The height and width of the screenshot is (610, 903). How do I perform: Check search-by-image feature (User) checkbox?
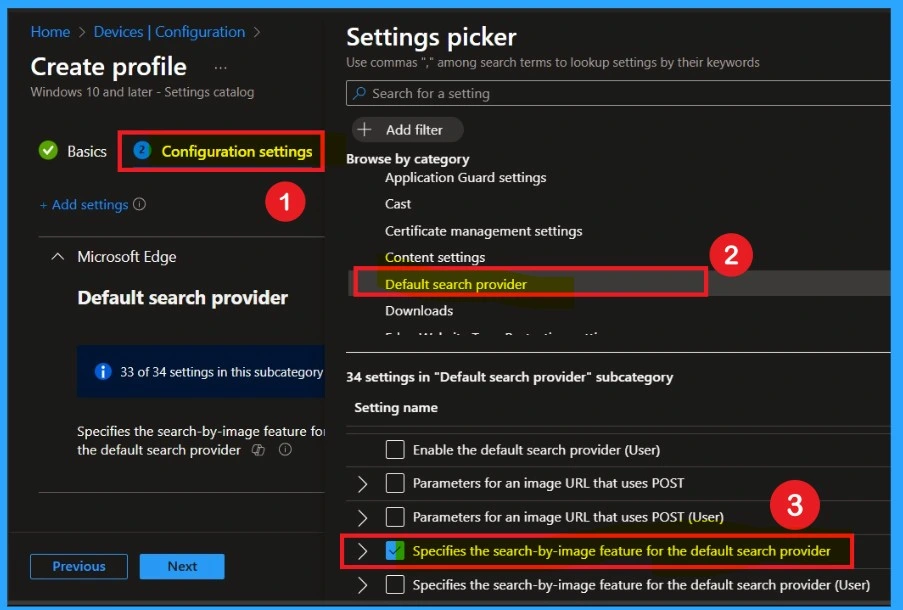point(395,585)
